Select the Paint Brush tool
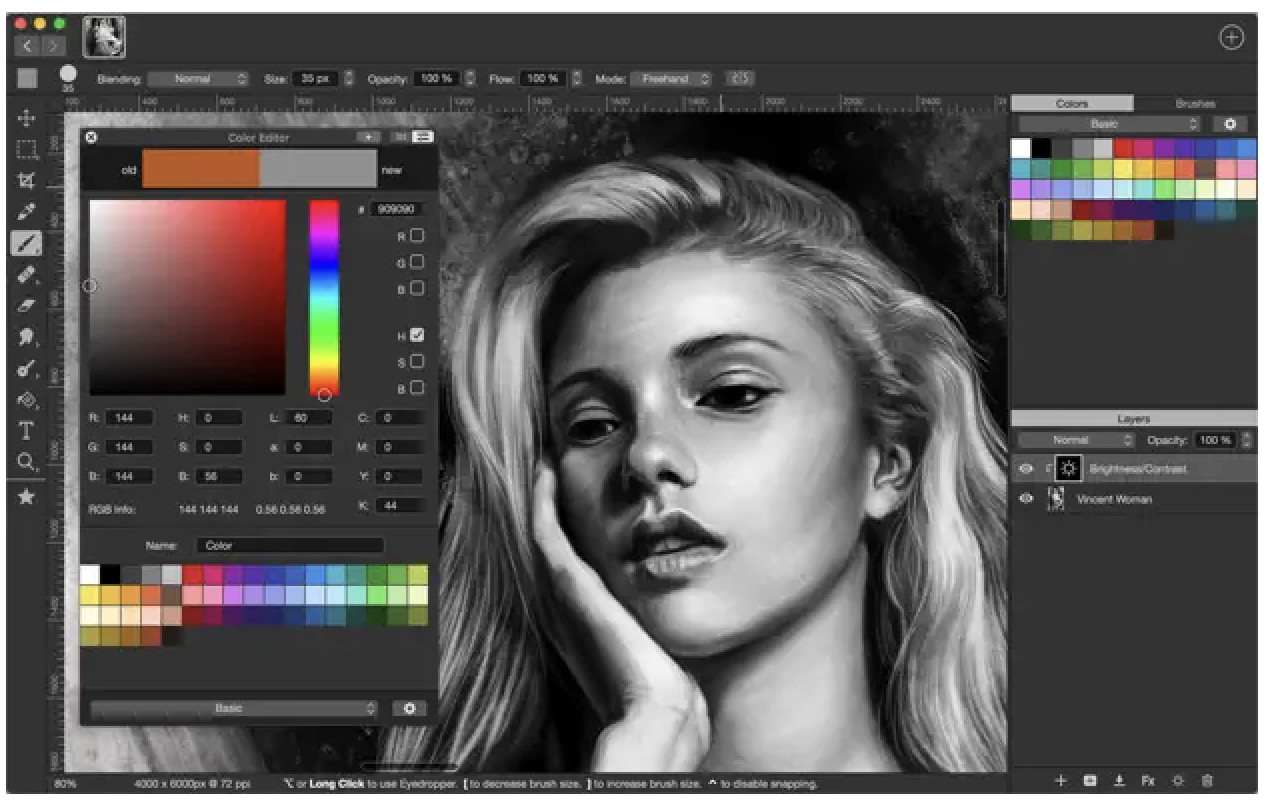Image resolution: width=1270 pixels, height=810 pixels. pyautogui.click(x=27, y=243)
